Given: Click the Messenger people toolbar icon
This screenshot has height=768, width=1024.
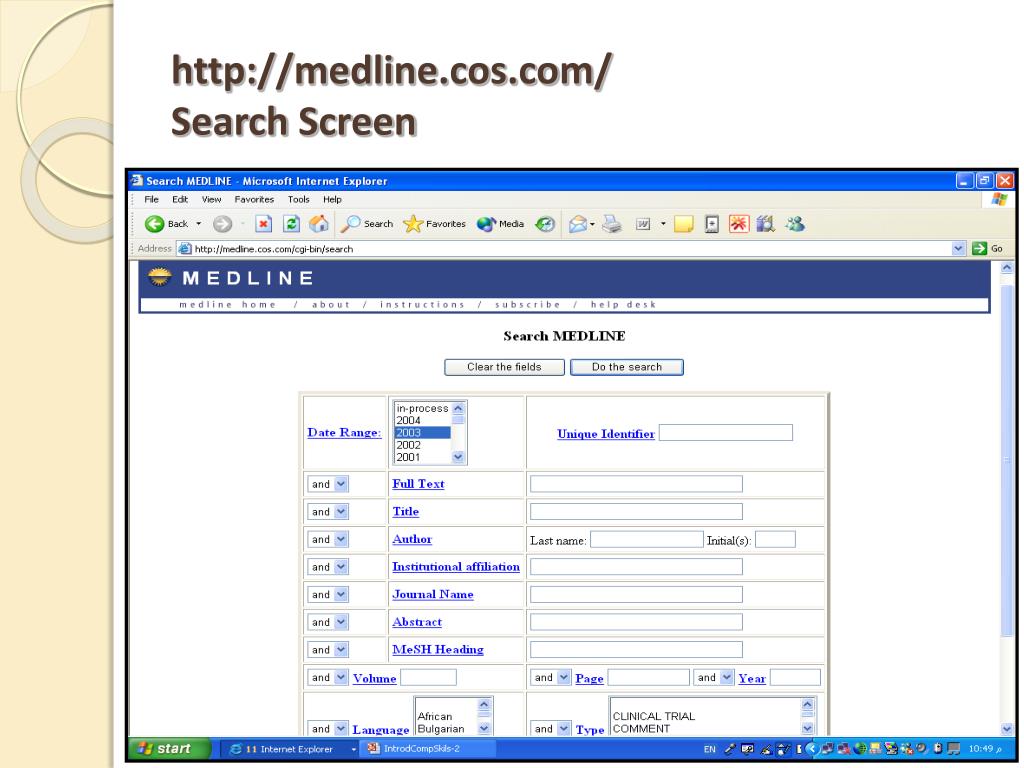Looking at the screenshot, I should (x=795, y=224).
